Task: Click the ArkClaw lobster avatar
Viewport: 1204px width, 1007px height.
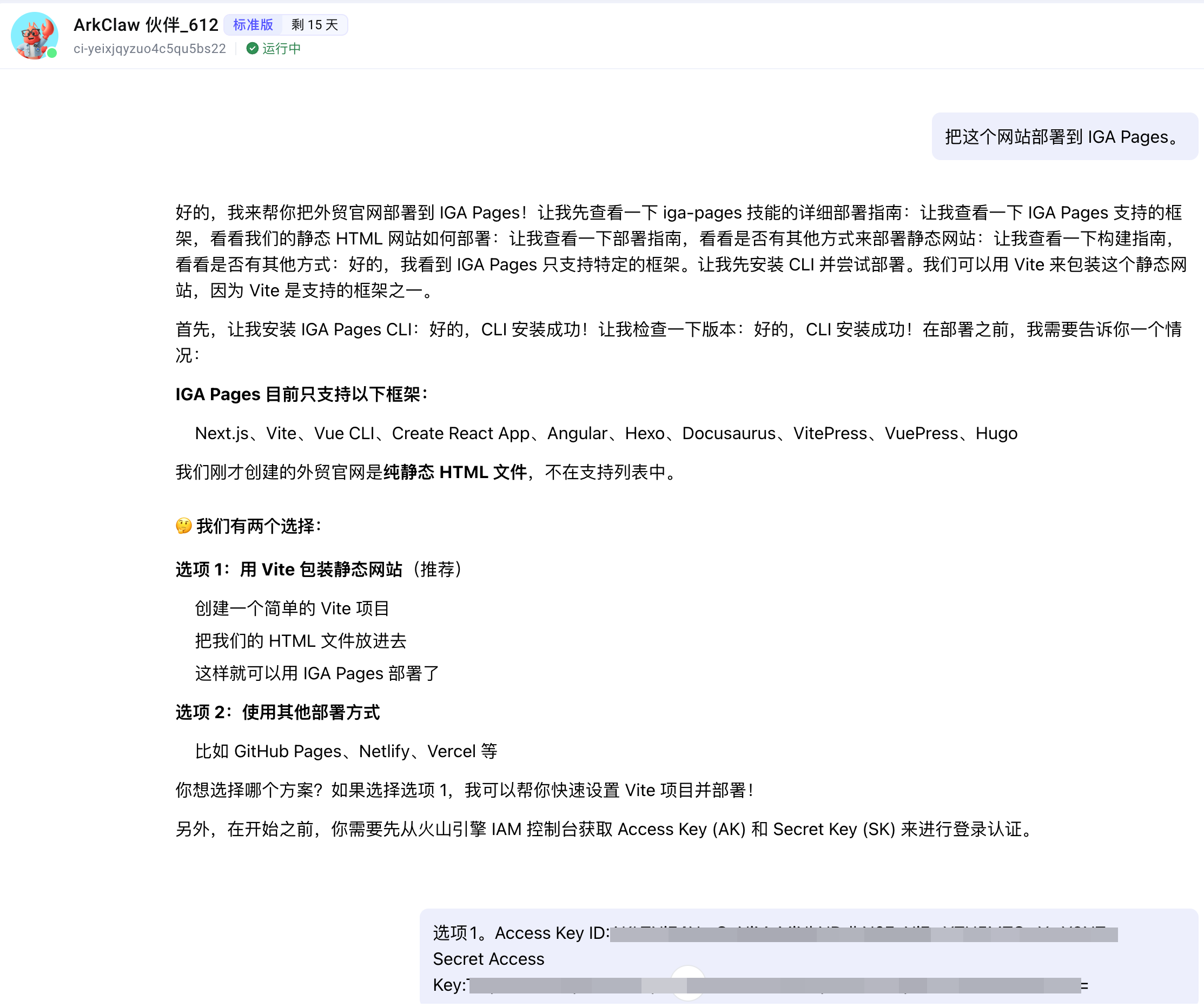Action: 33,35
